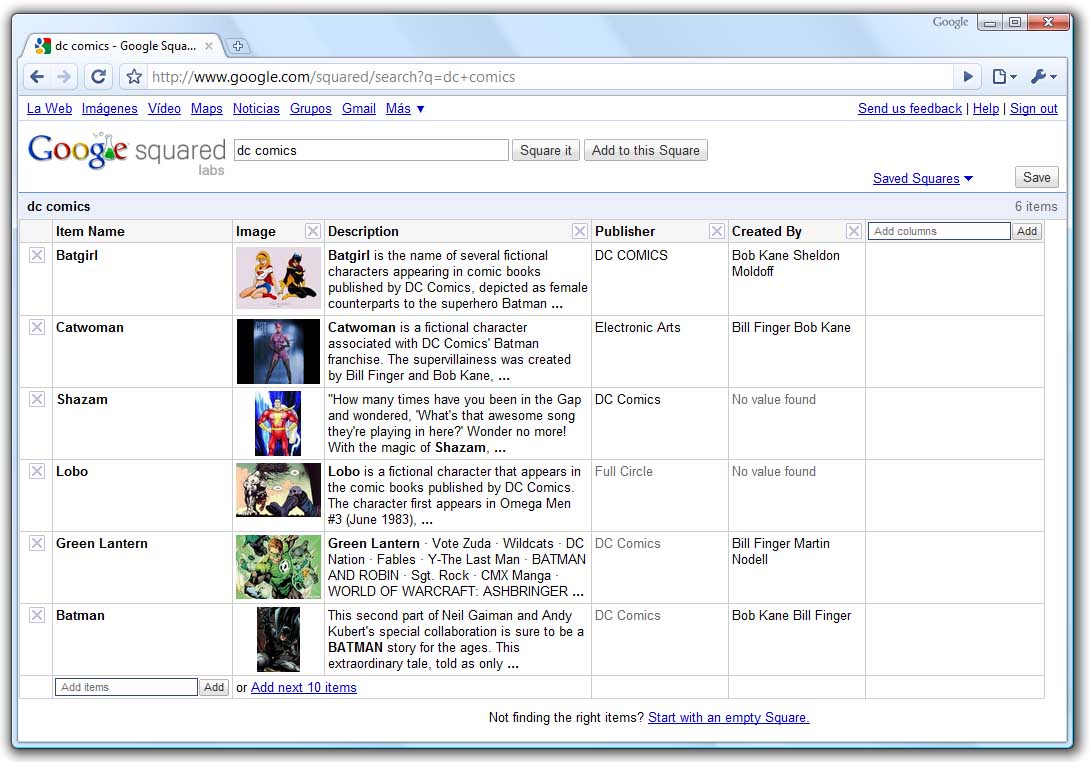Screen dimensions: 1089x762
Task: Remove the Batgirl row
Action: coord(37,255)
